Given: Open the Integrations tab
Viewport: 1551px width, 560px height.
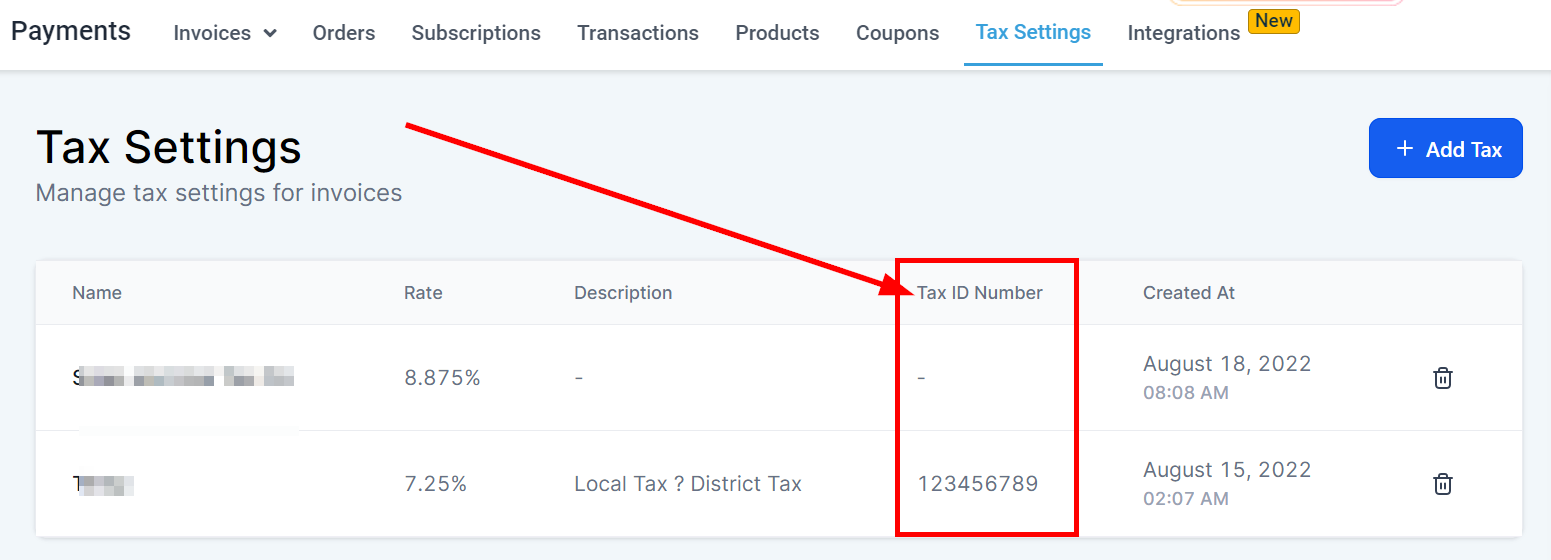Looking at the screenshot, I should pyautogui.click(x=1183, y=33).
